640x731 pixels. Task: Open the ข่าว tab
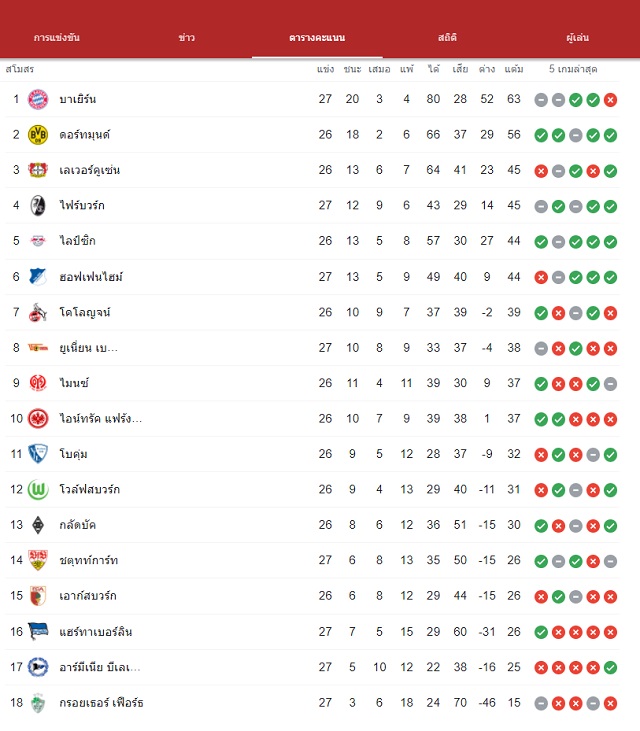click(x=186, y=37)
